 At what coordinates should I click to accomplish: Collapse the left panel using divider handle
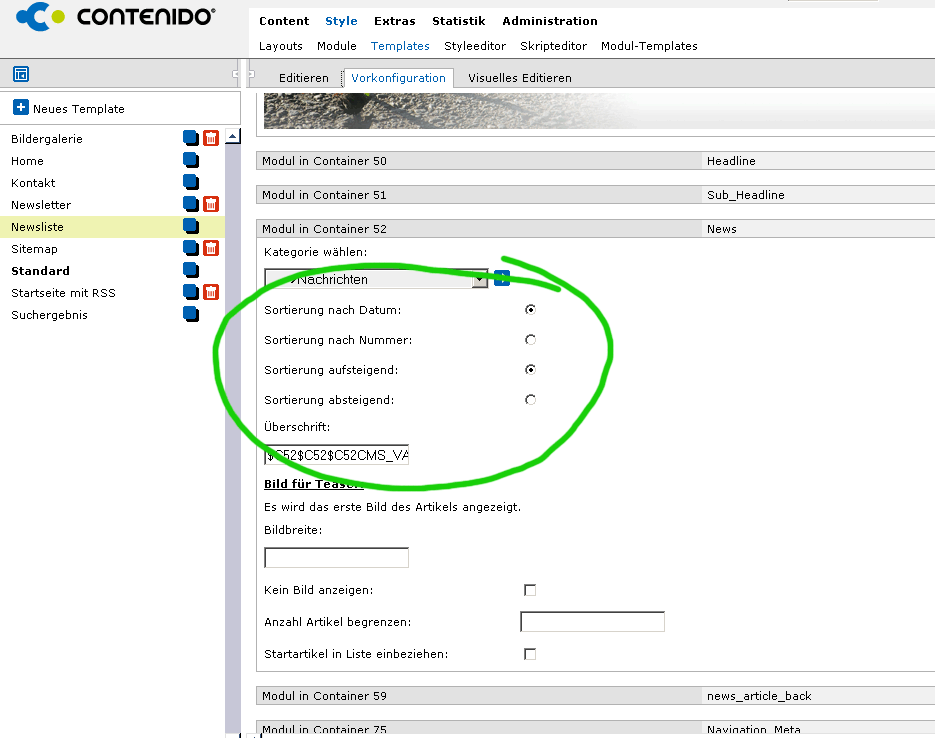(237, 75)
